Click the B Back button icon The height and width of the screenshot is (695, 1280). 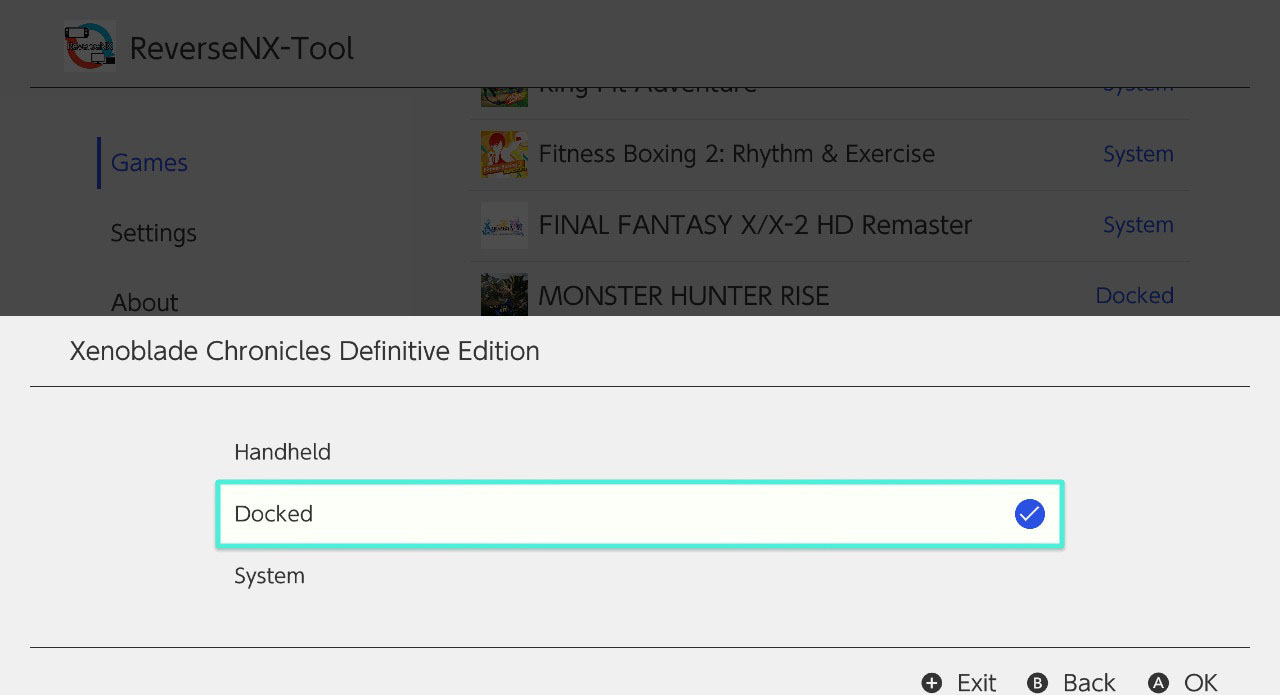click(1038, 683)
